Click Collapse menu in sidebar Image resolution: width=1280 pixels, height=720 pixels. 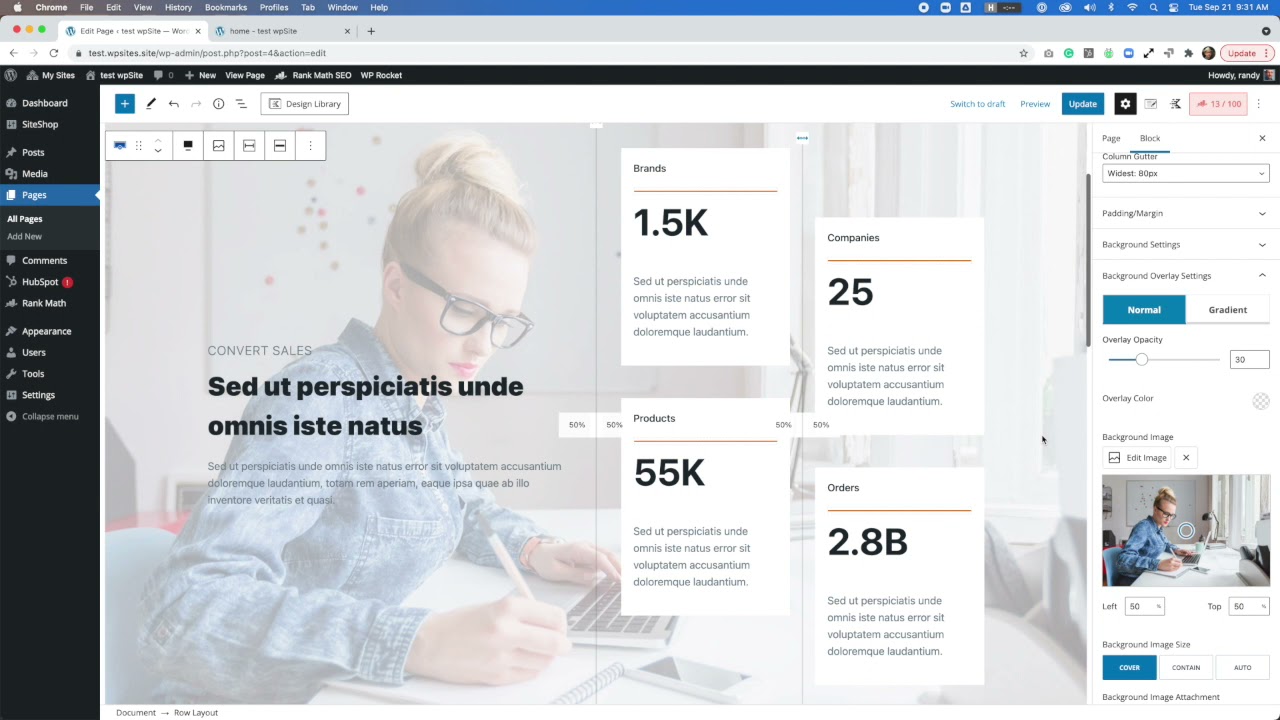(x=50, y=416)
